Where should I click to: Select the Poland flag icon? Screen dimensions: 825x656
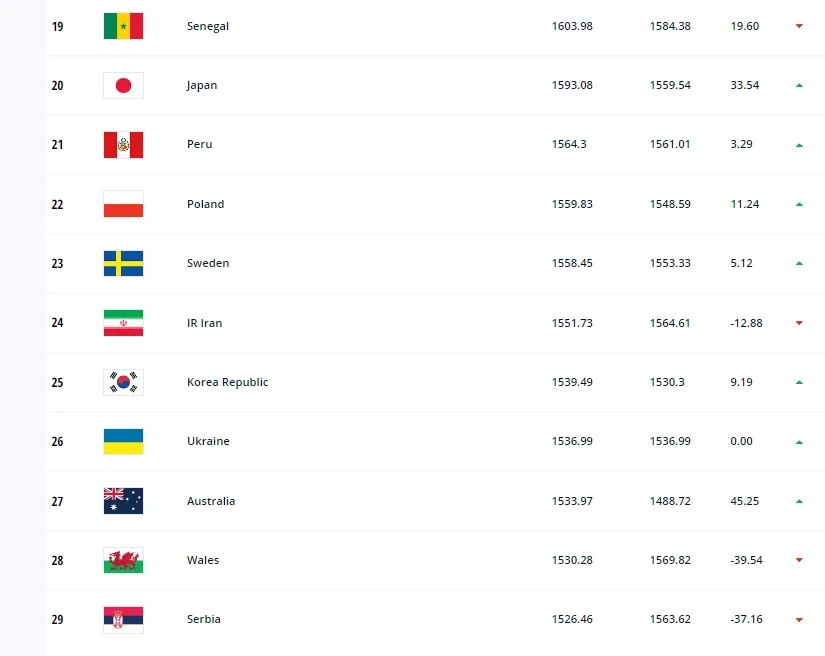point(123,204)
